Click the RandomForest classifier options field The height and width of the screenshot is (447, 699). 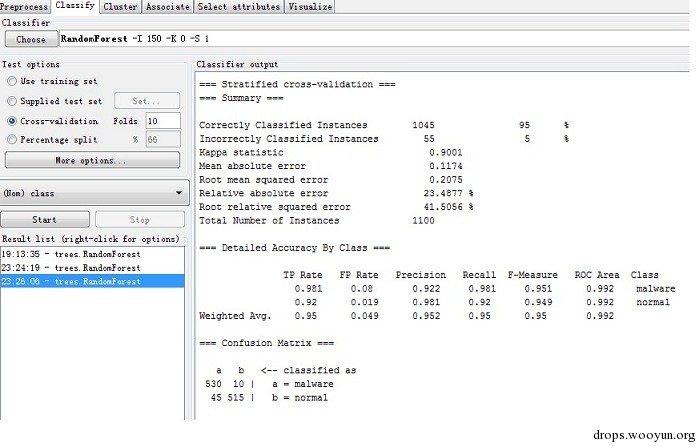pyautogui.click(x=374, y=39)
